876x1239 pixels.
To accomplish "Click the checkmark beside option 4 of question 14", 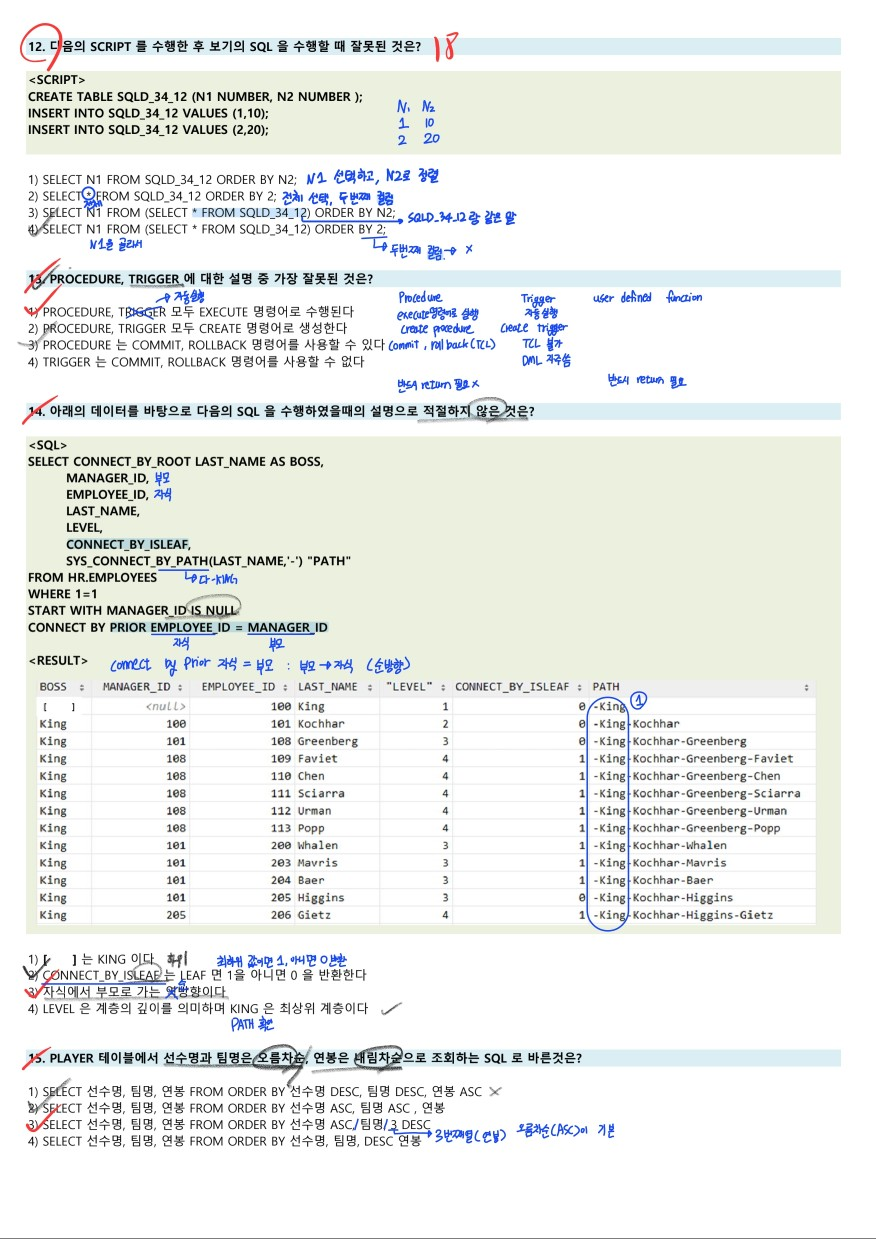I will pos(390,1007).
